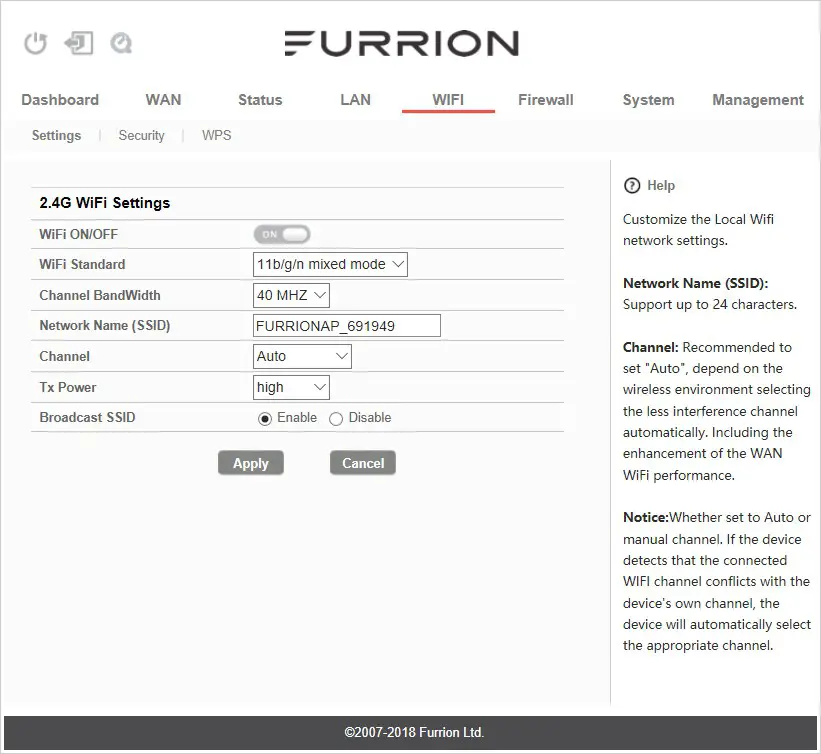Screen dimensions: 821x754
Task: Click the Help question mark icon
Action: 633,185
